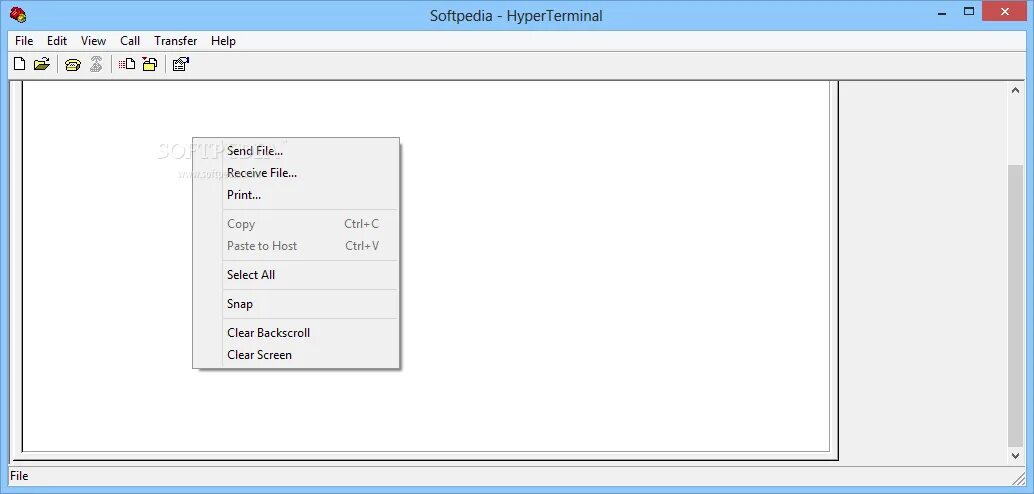Open the Help menu

tap(223, 41)
